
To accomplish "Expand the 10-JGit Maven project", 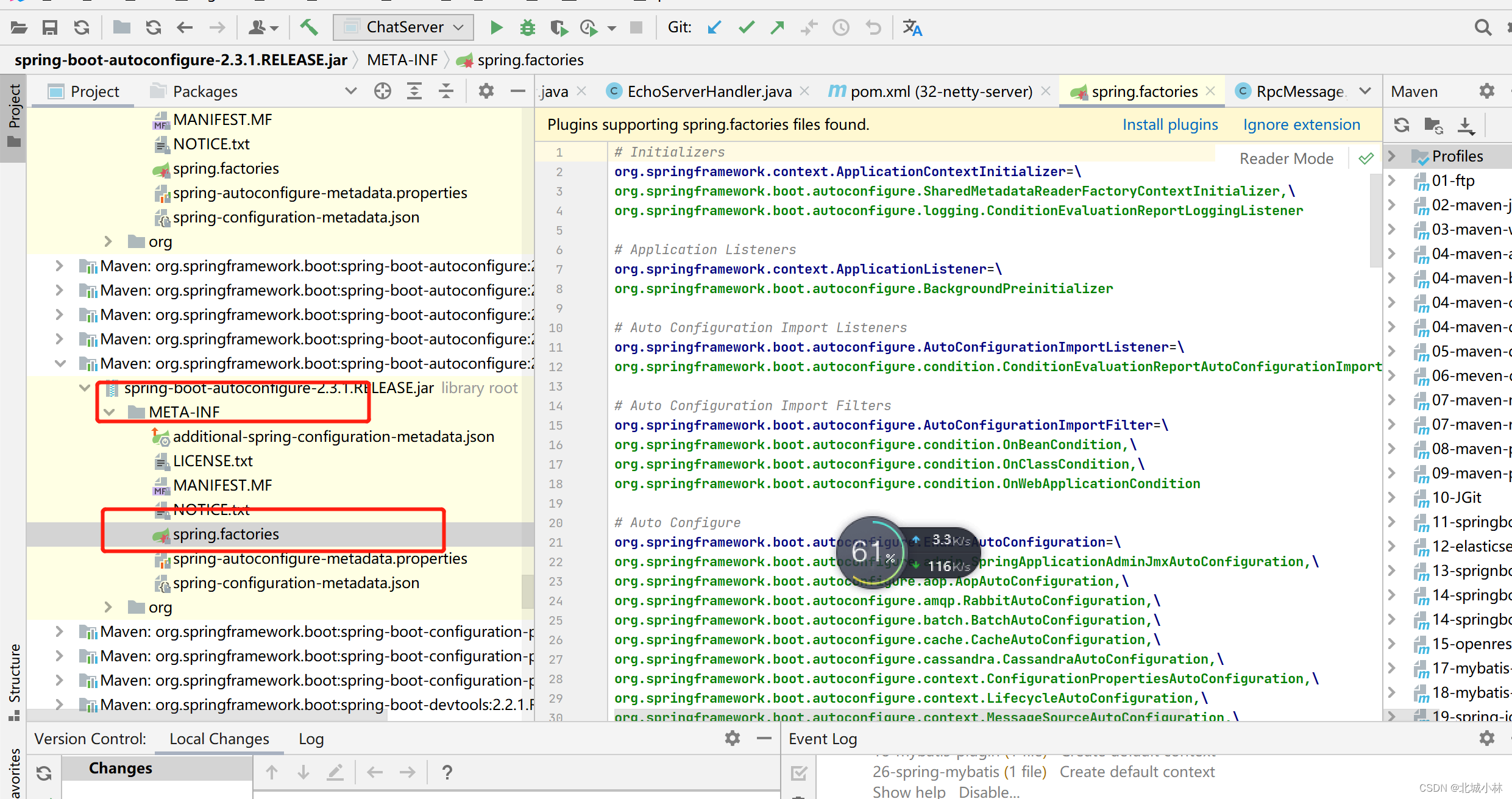I will (x=1392, y=497).
